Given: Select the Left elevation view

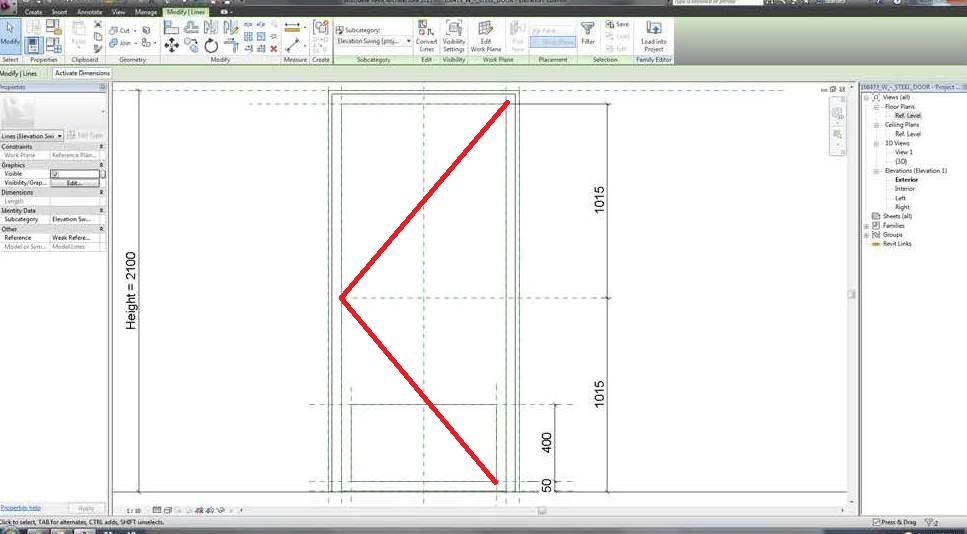Looking at the screenshot, I should coord(900,198).
